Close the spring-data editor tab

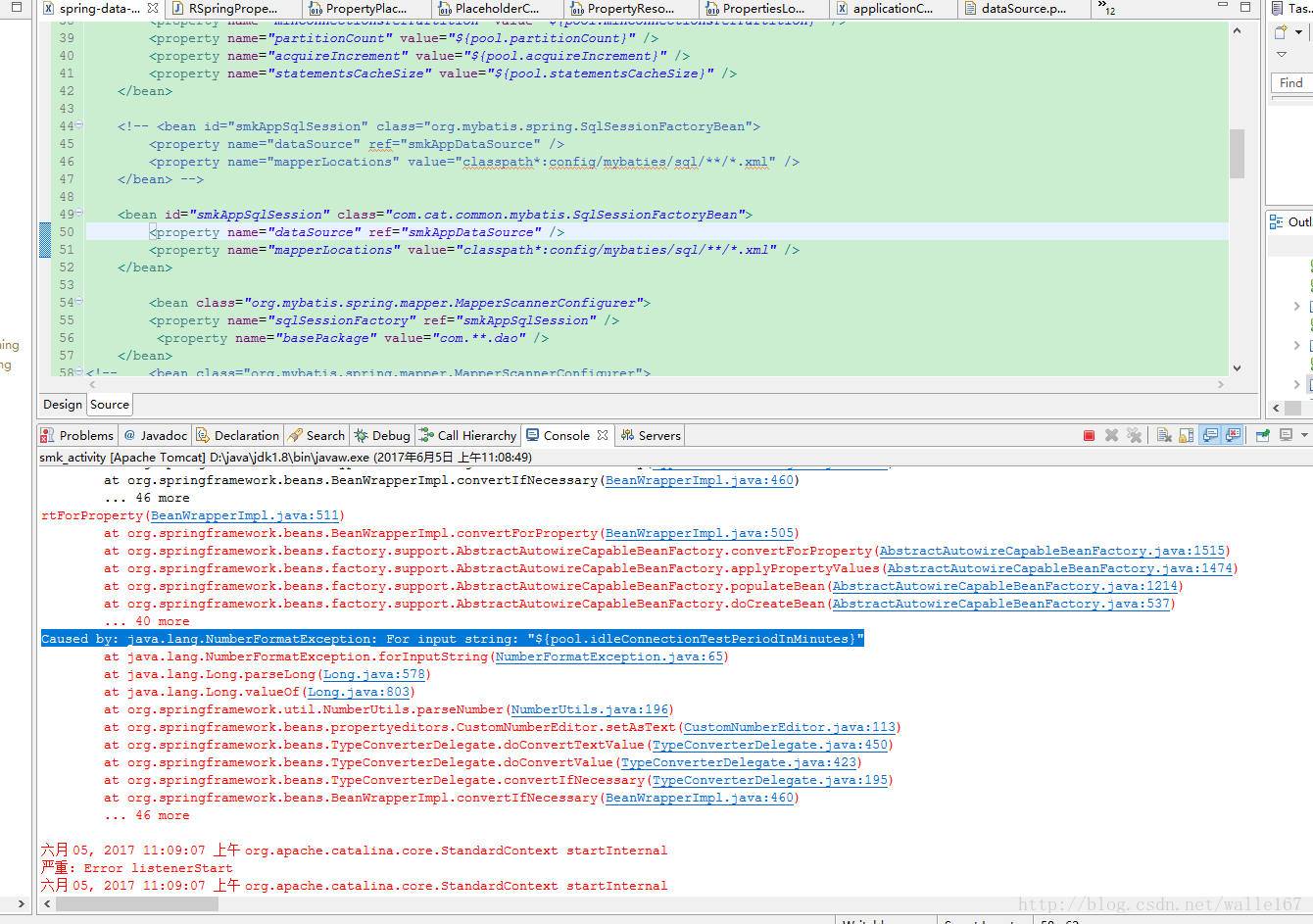[x=153, y=8]
